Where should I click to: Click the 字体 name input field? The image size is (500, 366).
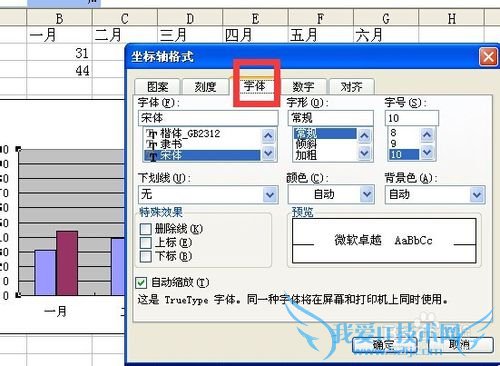208,118
